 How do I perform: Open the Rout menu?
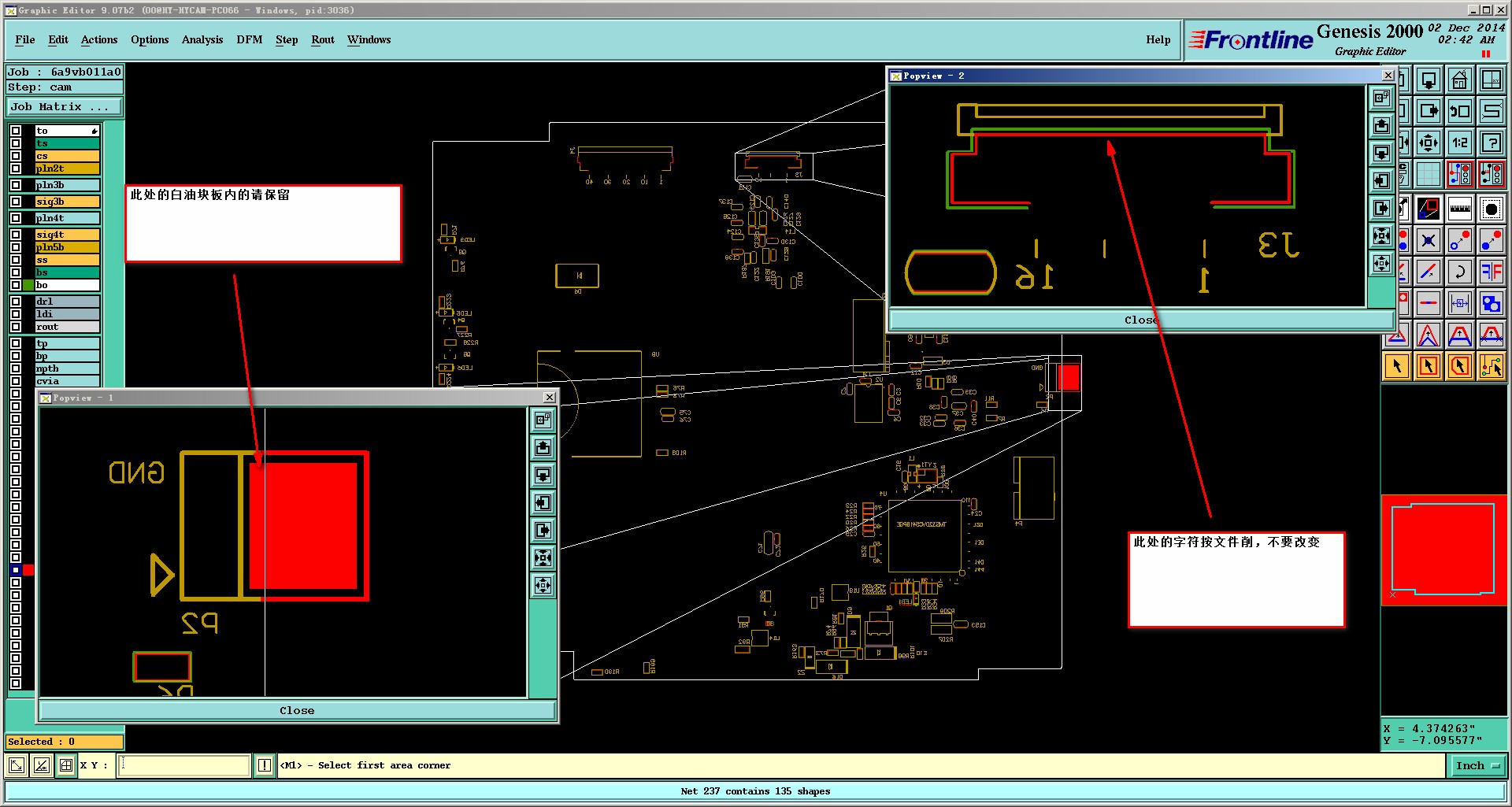[323, 39]
